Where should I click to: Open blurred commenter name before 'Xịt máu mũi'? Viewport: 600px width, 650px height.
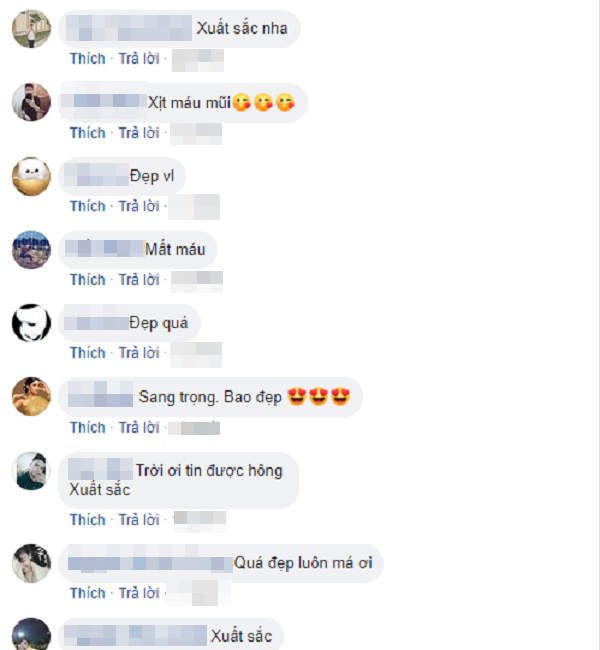(104, 101)
